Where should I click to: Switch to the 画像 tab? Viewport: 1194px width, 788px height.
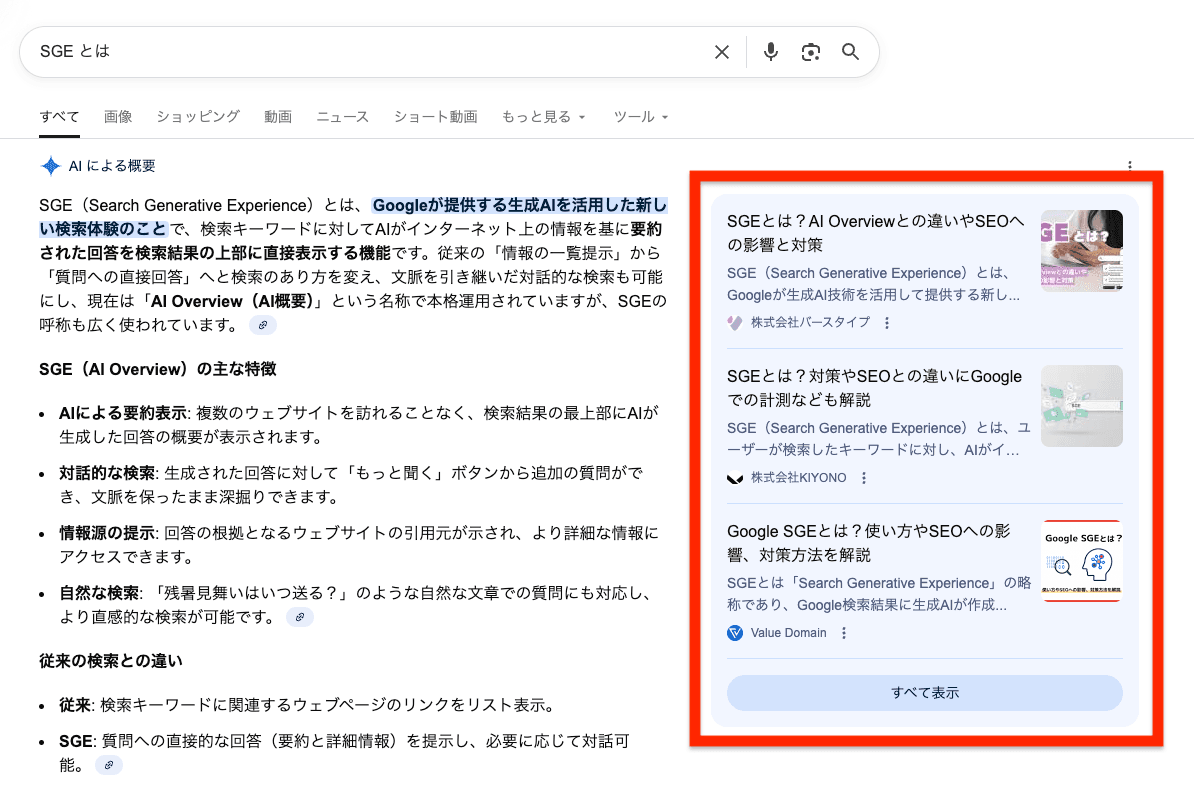click(x=118, y=116)
